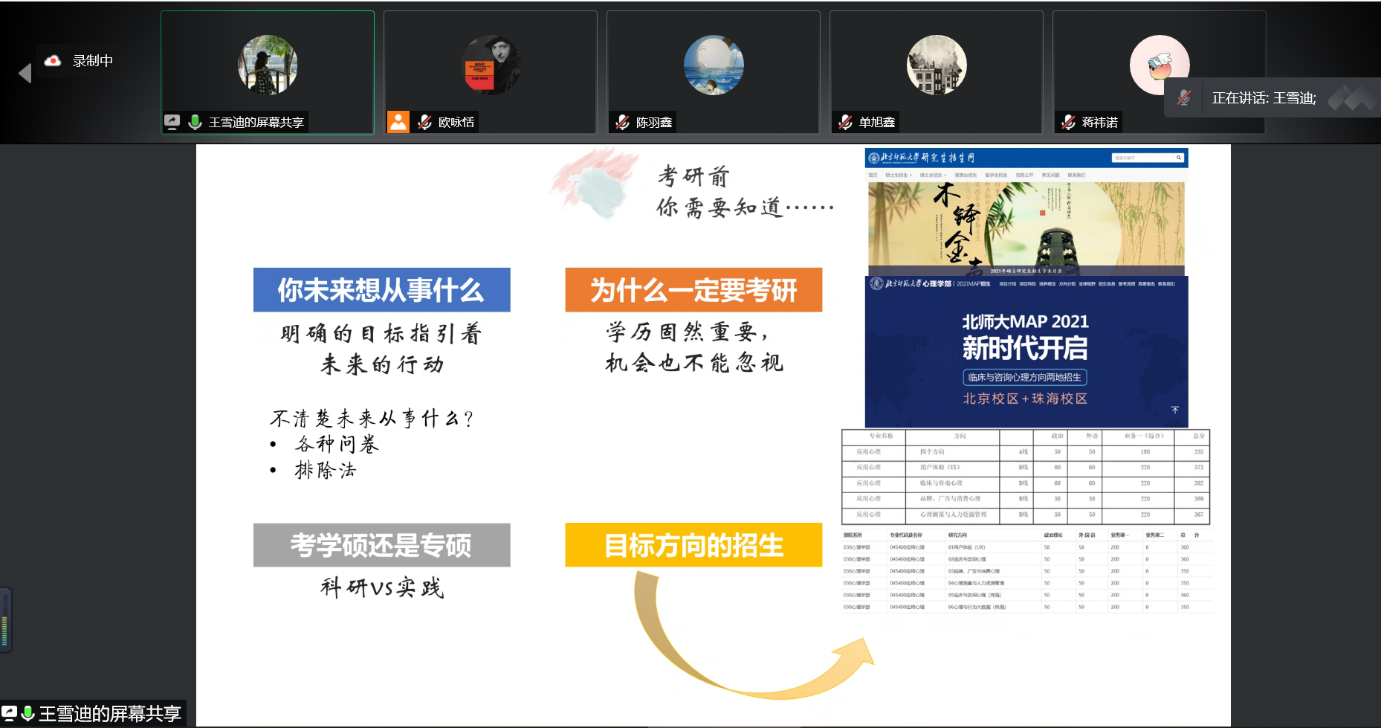The image size is (1381, 728).
Task: Click the orange 为什么一定要考研 box on slide
Action: [x=693, y=290]
